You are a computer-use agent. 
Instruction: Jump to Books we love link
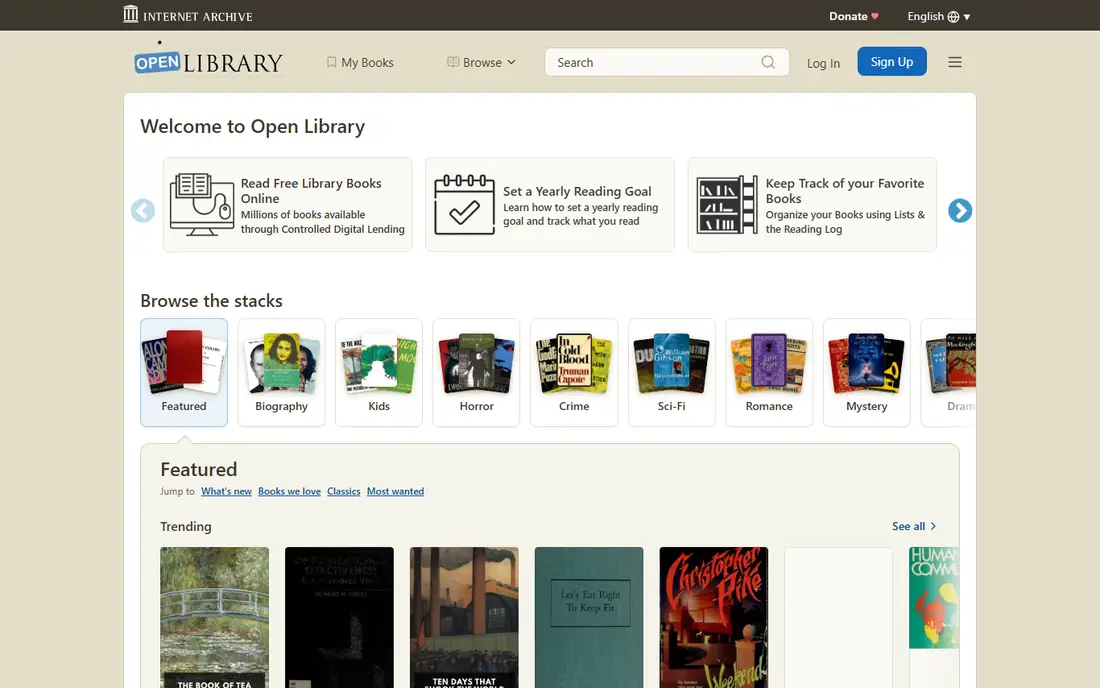[x=289, y=492]
